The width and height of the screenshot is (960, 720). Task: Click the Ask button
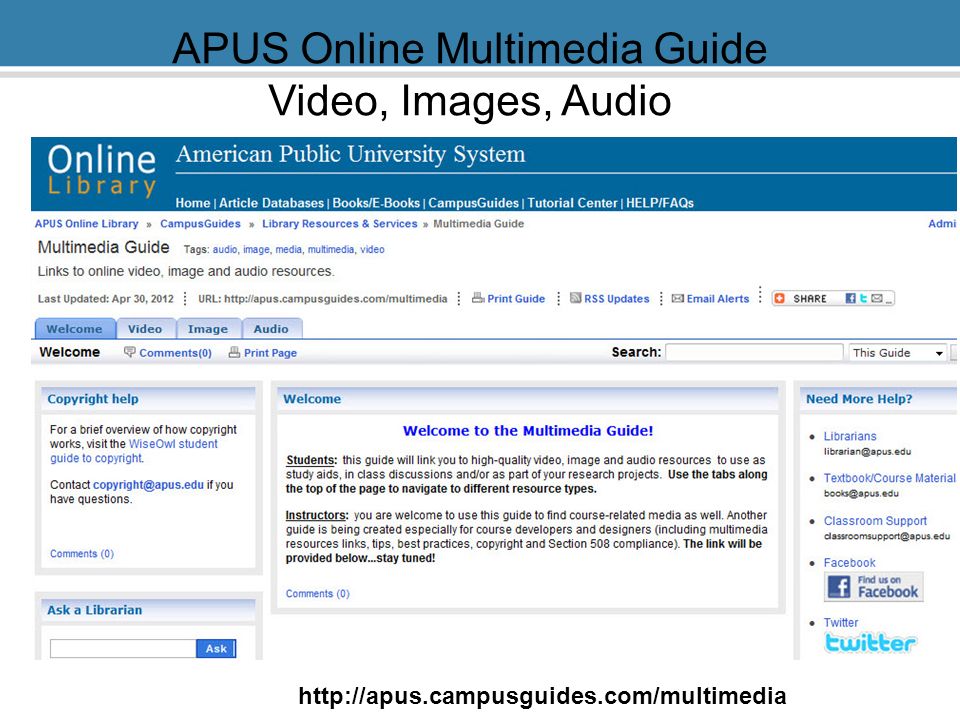tap(216, 648)
